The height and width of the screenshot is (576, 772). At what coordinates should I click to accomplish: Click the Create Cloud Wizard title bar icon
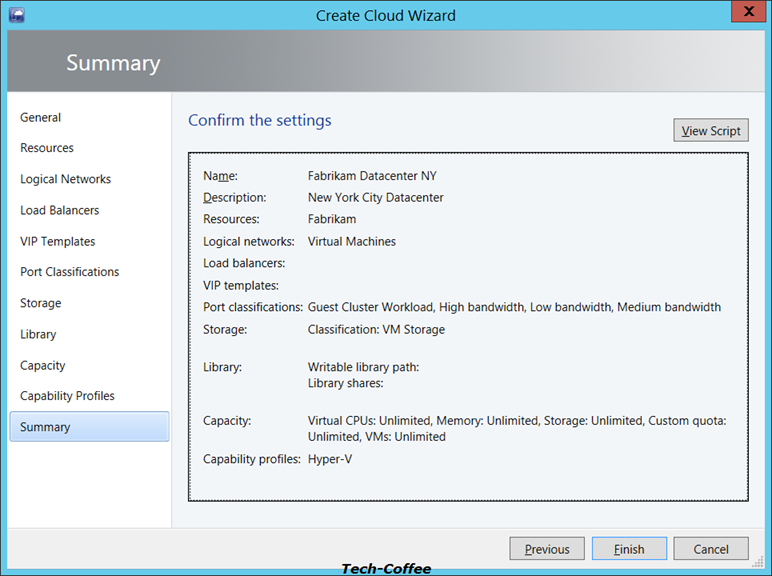click(17, 15)
